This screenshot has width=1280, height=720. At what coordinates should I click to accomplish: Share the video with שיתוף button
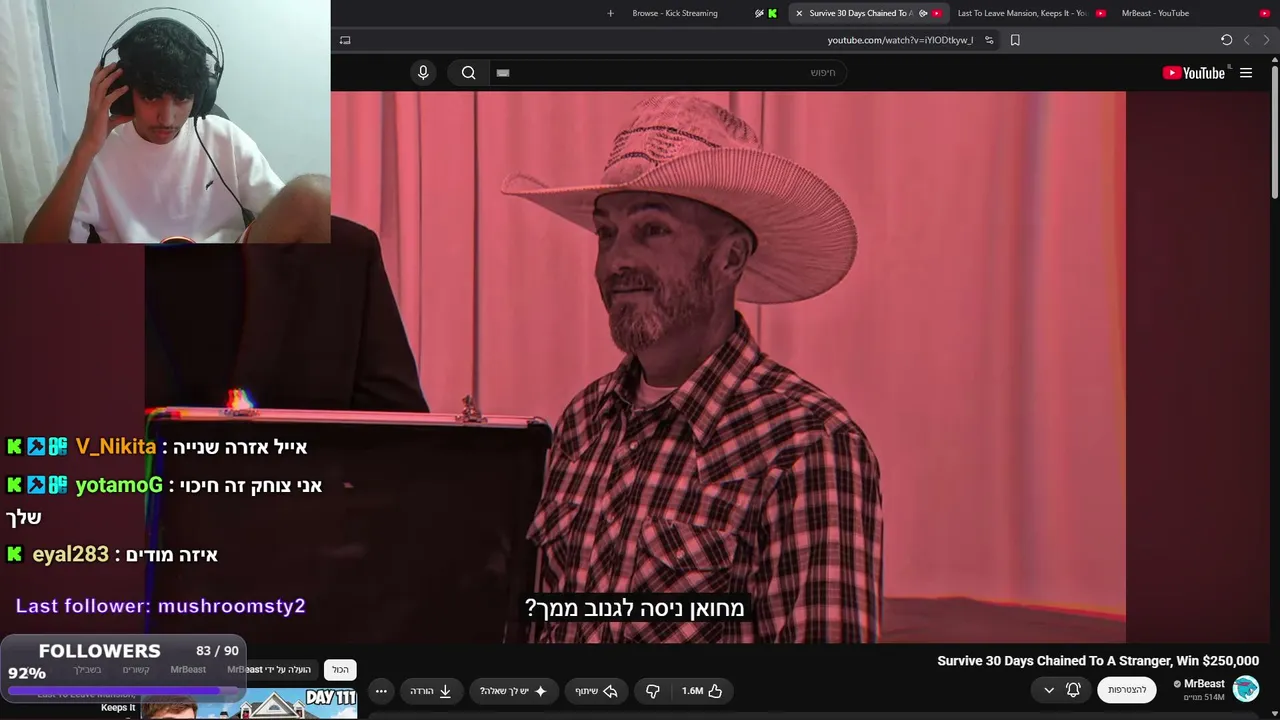tap(596, 691)
